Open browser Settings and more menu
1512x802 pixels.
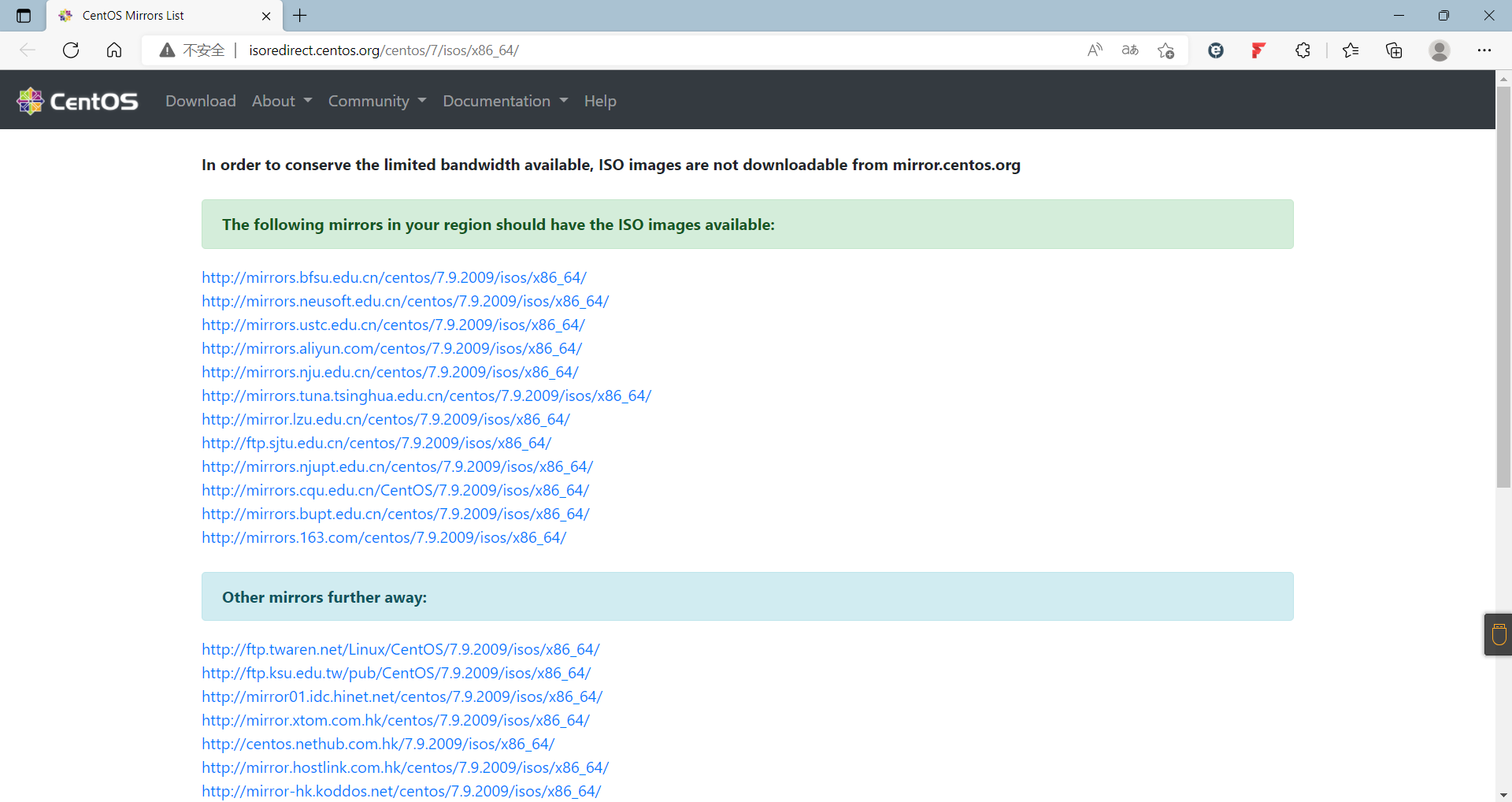[x=1484, y=50]
